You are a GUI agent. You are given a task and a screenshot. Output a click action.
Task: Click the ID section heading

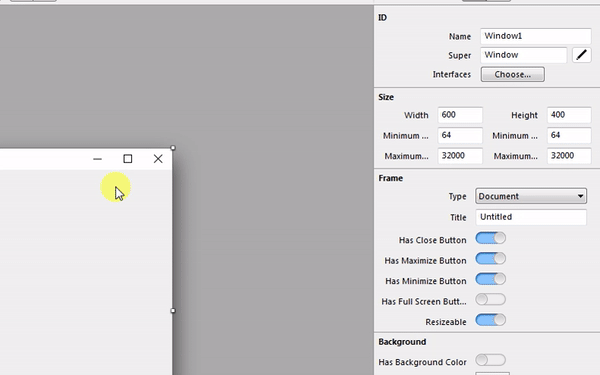(x=383, y=18)
